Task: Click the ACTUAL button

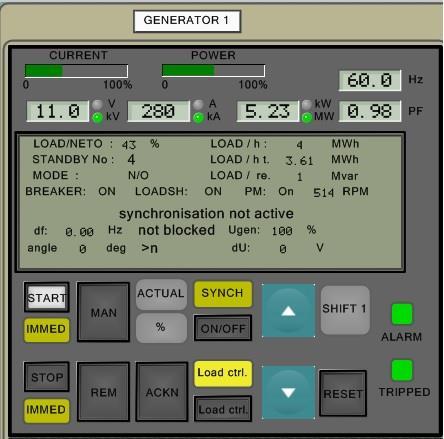Action: [x=161, y=294]
